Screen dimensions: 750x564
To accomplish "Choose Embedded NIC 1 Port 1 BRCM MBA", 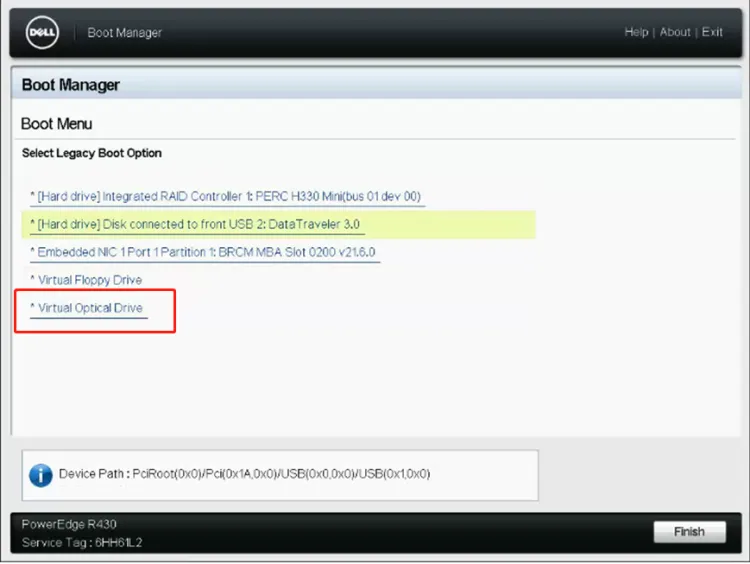I will [203, 252].
